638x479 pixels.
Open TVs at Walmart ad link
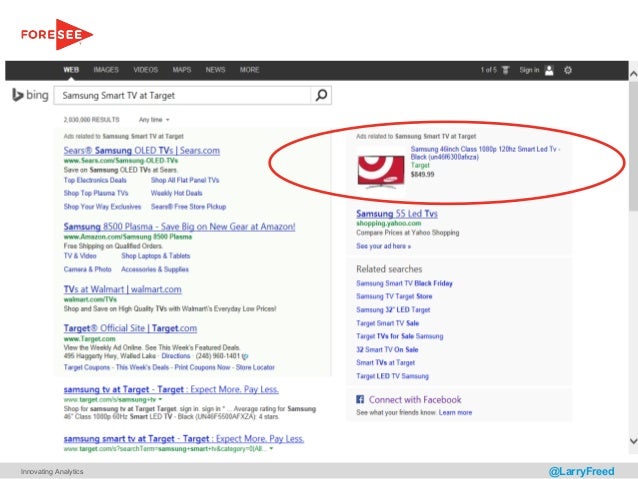(122, 289)
